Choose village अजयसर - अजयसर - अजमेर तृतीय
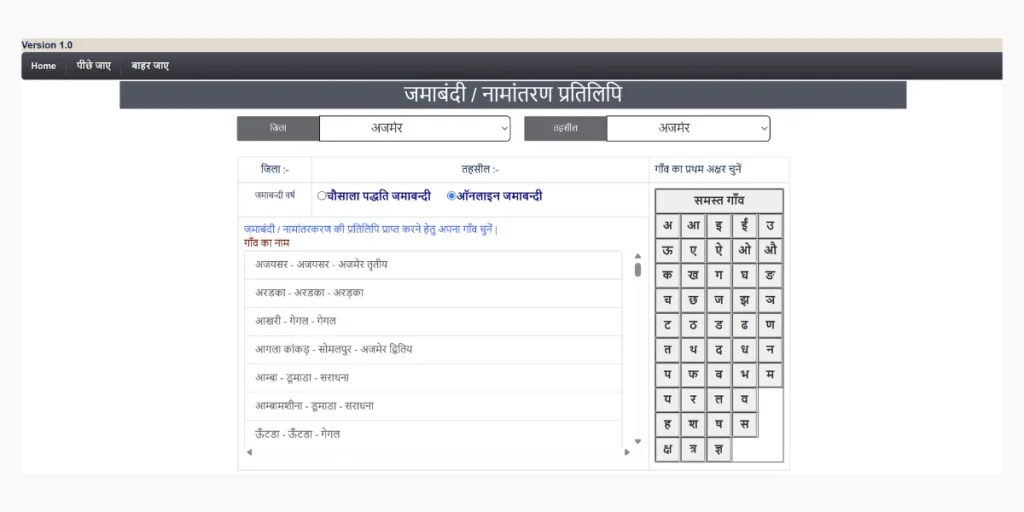The image size is (1024, 512). pos(433,265)
